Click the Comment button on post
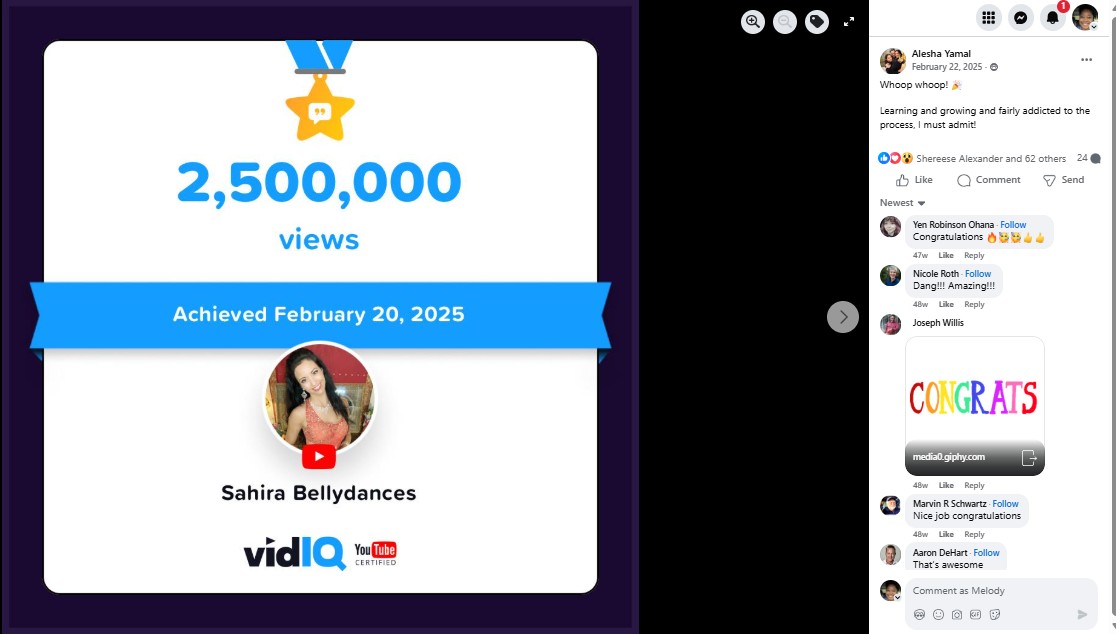The image size is (1116, 634). 989,180
